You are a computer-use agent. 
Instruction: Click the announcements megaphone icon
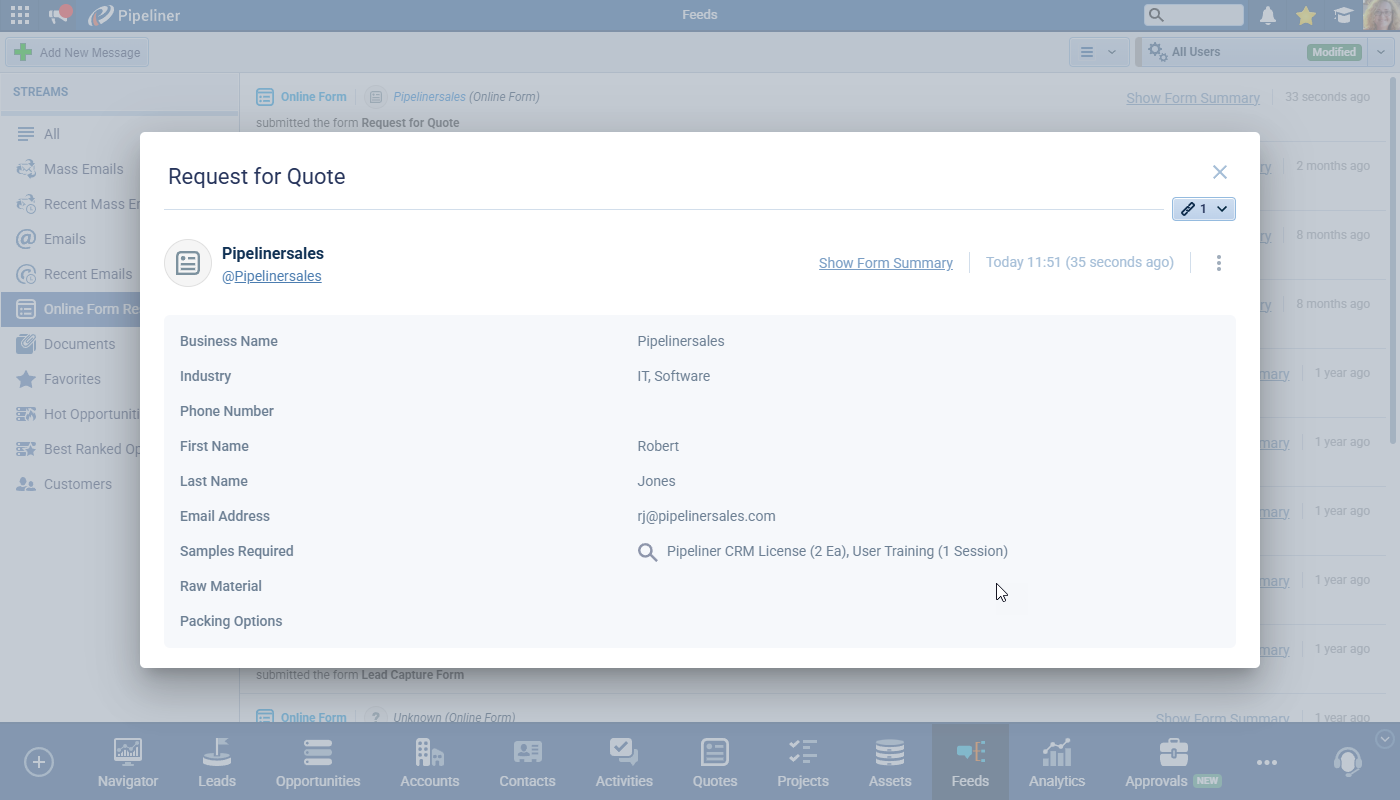pos(59,15)
